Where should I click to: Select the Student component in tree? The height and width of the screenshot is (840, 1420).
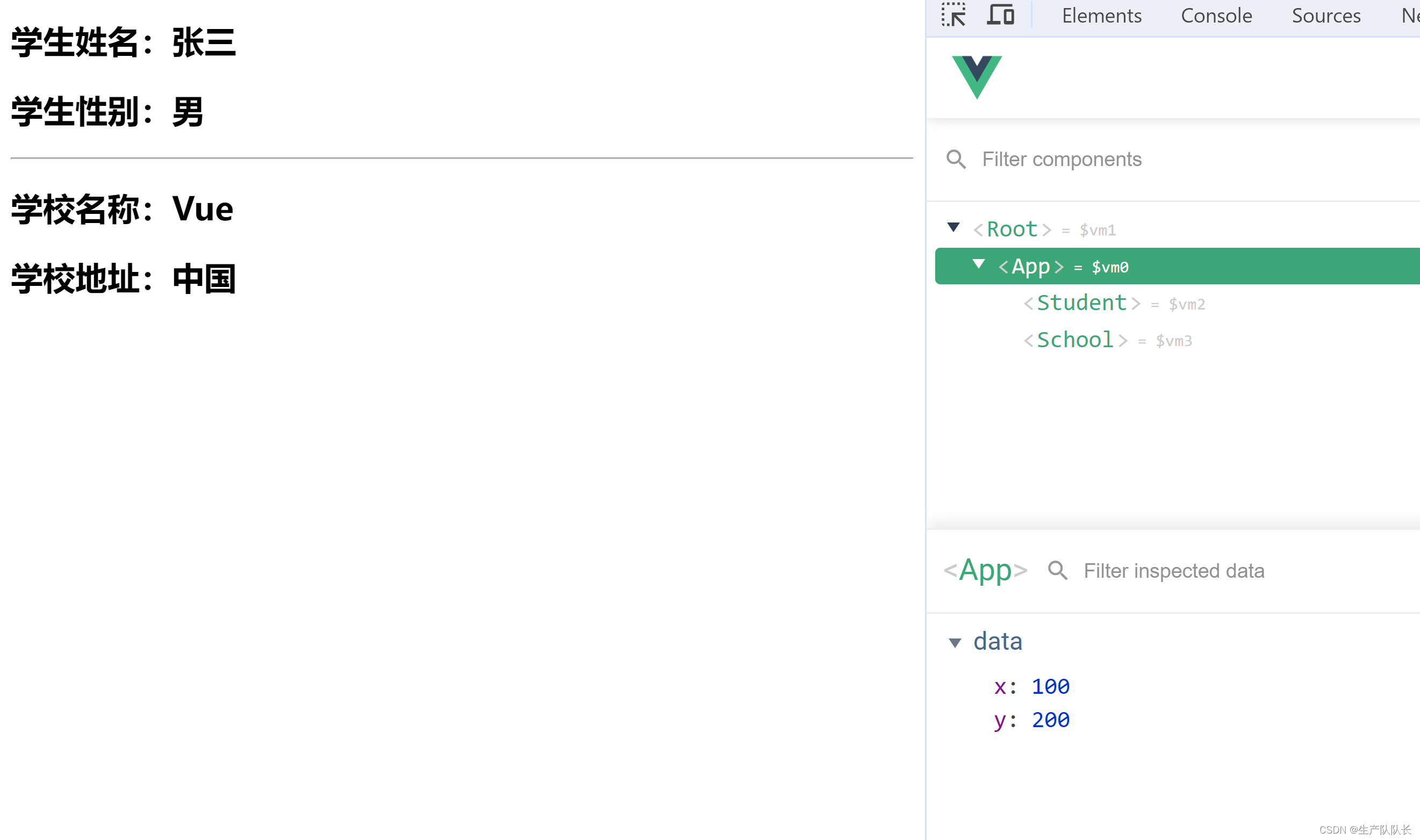[1080, 303]
